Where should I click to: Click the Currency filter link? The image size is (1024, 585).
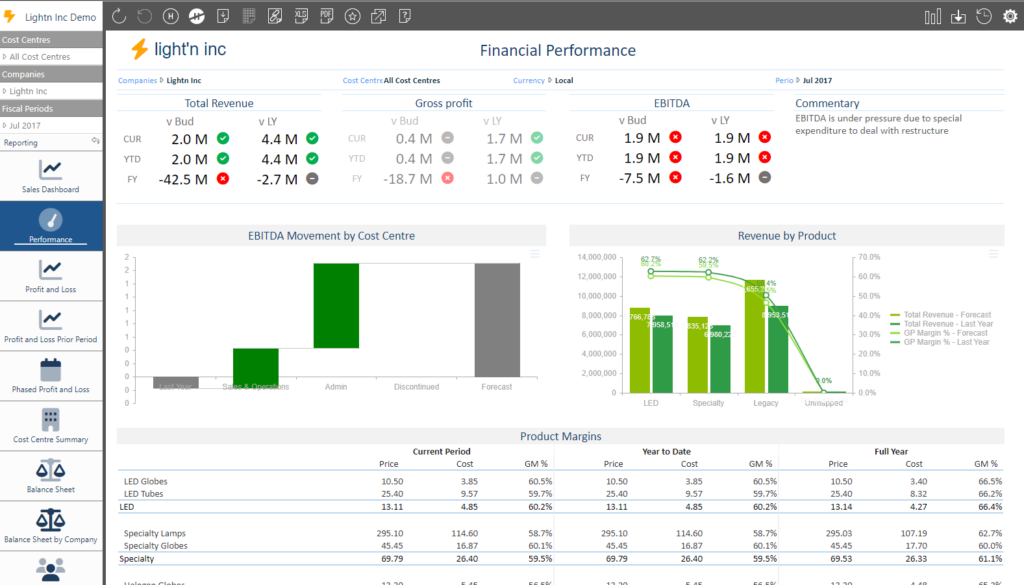point(528,80)
